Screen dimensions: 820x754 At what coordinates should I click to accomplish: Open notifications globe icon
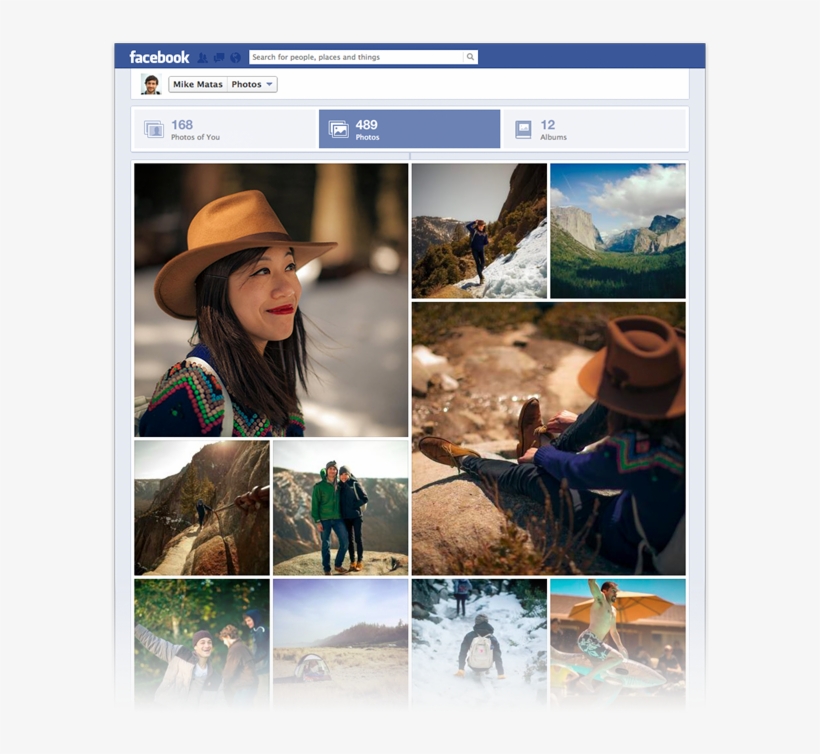235,58
